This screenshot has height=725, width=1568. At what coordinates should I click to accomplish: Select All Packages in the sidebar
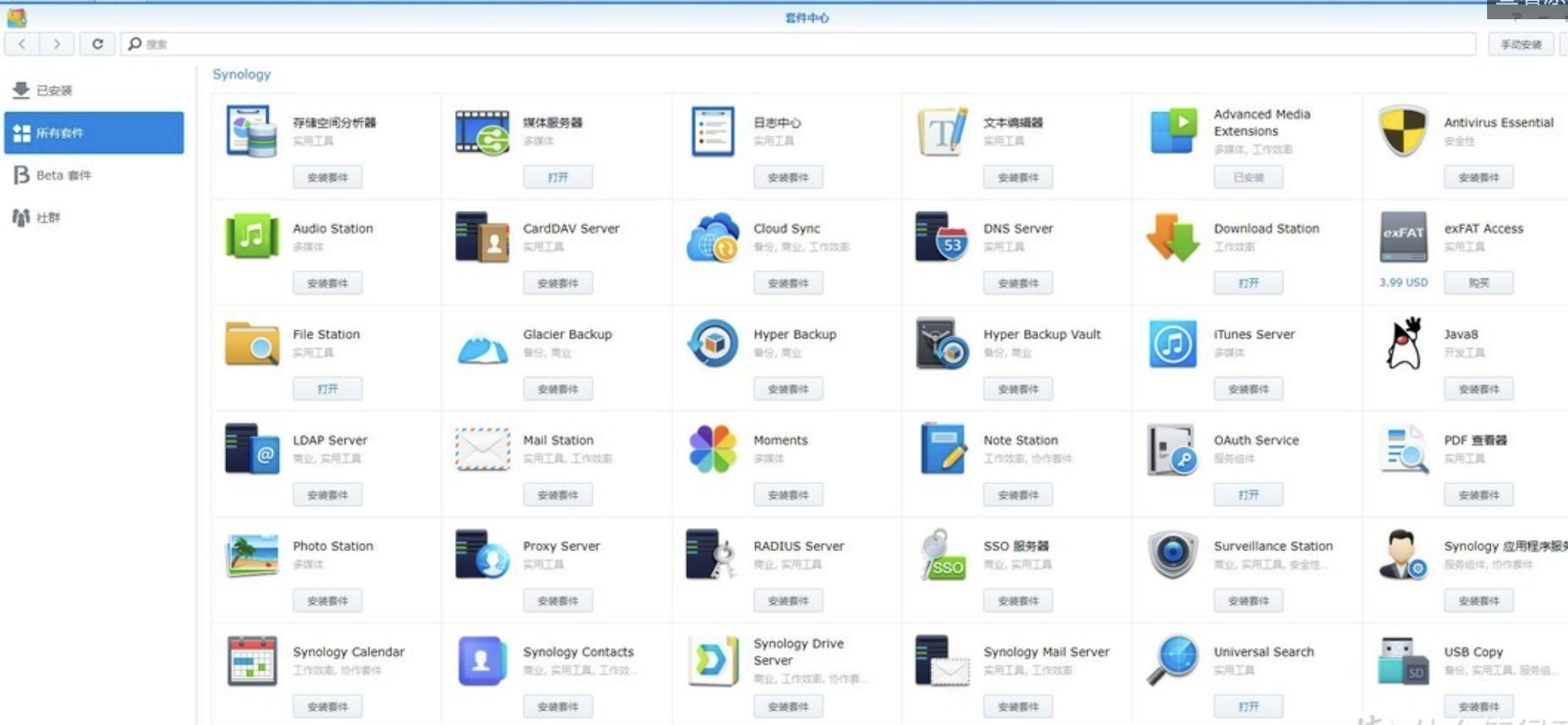pyautogui.click(x=94, y=133)
